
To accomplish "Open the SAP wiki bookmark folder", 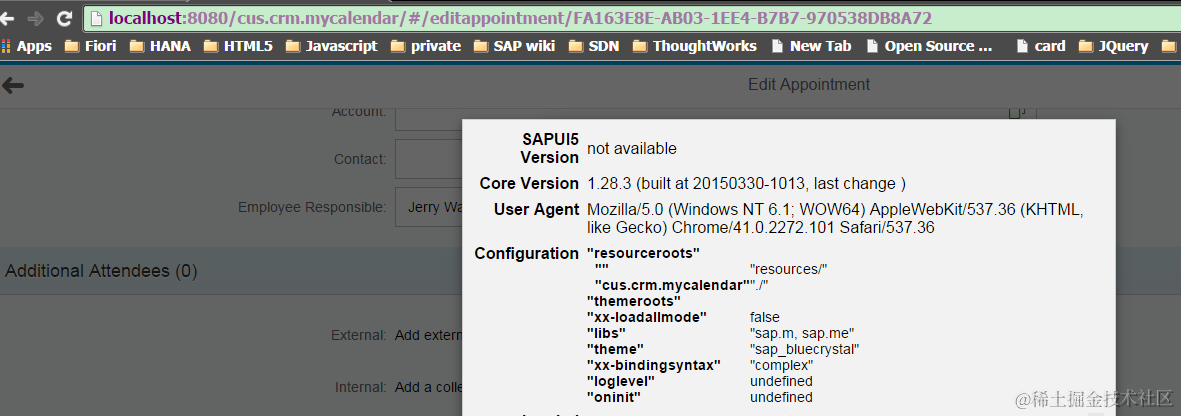I will [514, 46].
